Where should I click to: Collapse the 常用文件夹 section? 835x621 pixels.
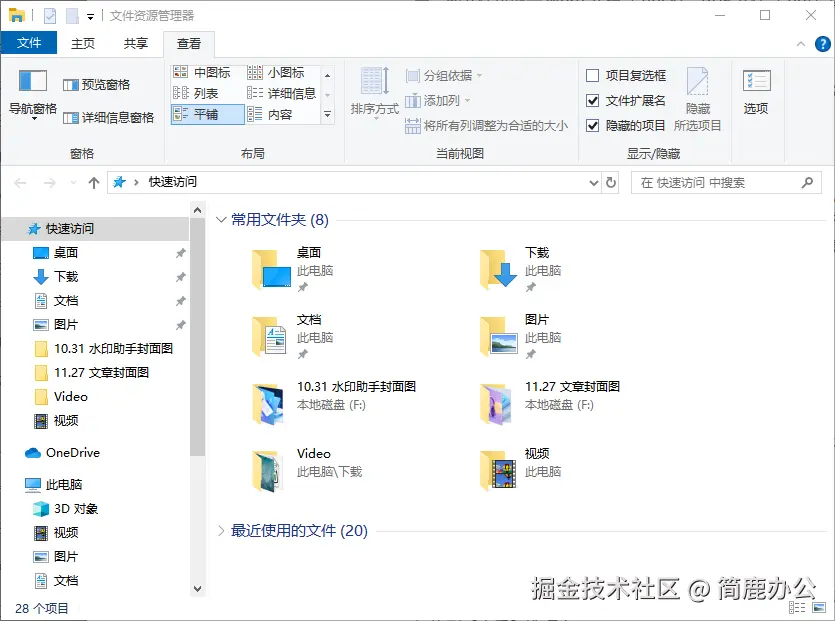pos(222,219)
